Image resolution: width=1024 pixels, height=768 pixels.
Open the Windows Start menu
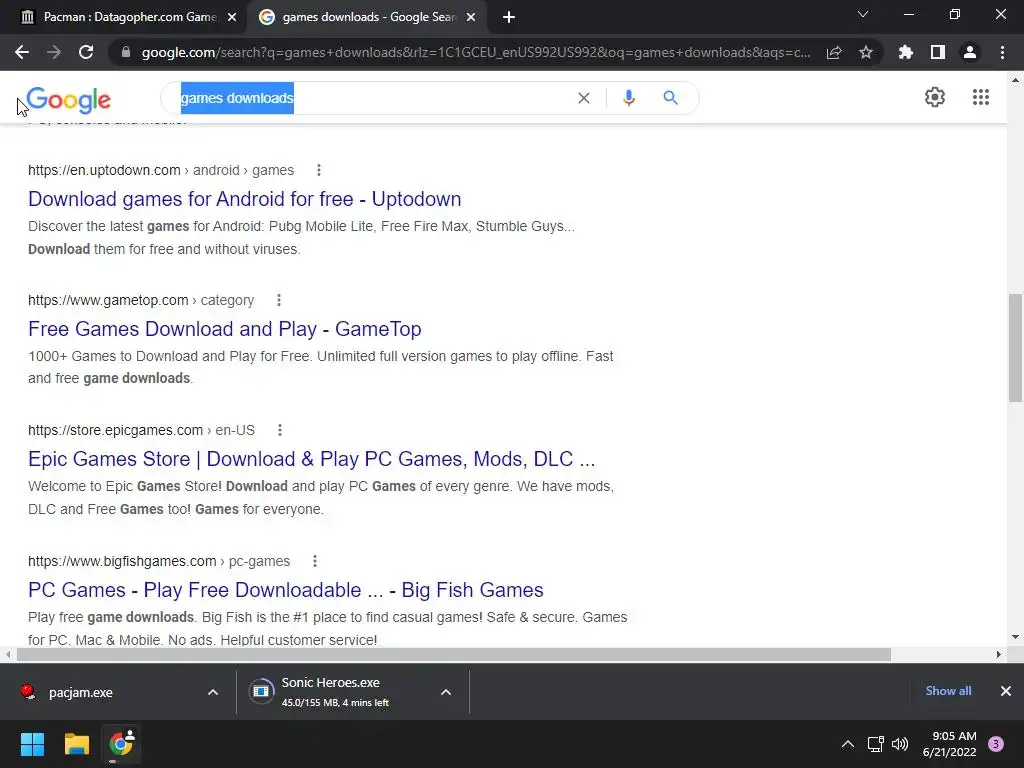coord(32,744)
